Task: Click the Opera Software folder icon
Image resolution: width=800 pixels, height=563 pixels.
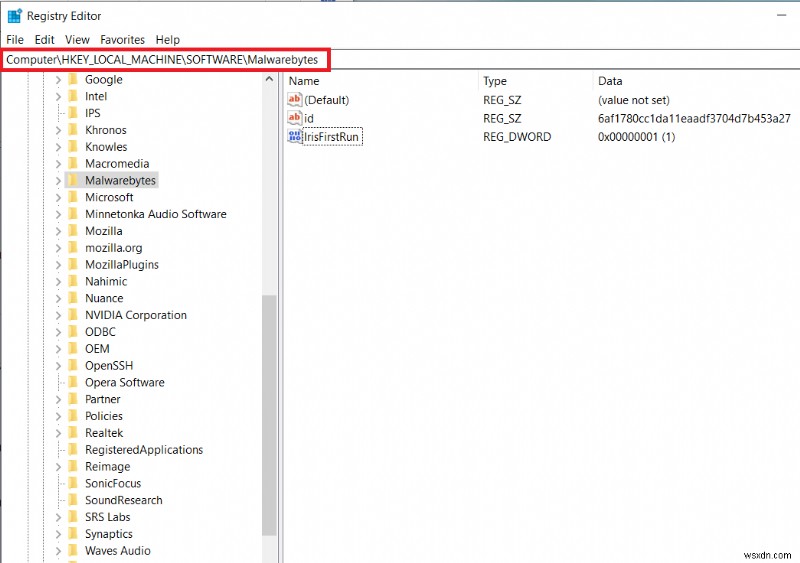Action: [x=73, y=382]
